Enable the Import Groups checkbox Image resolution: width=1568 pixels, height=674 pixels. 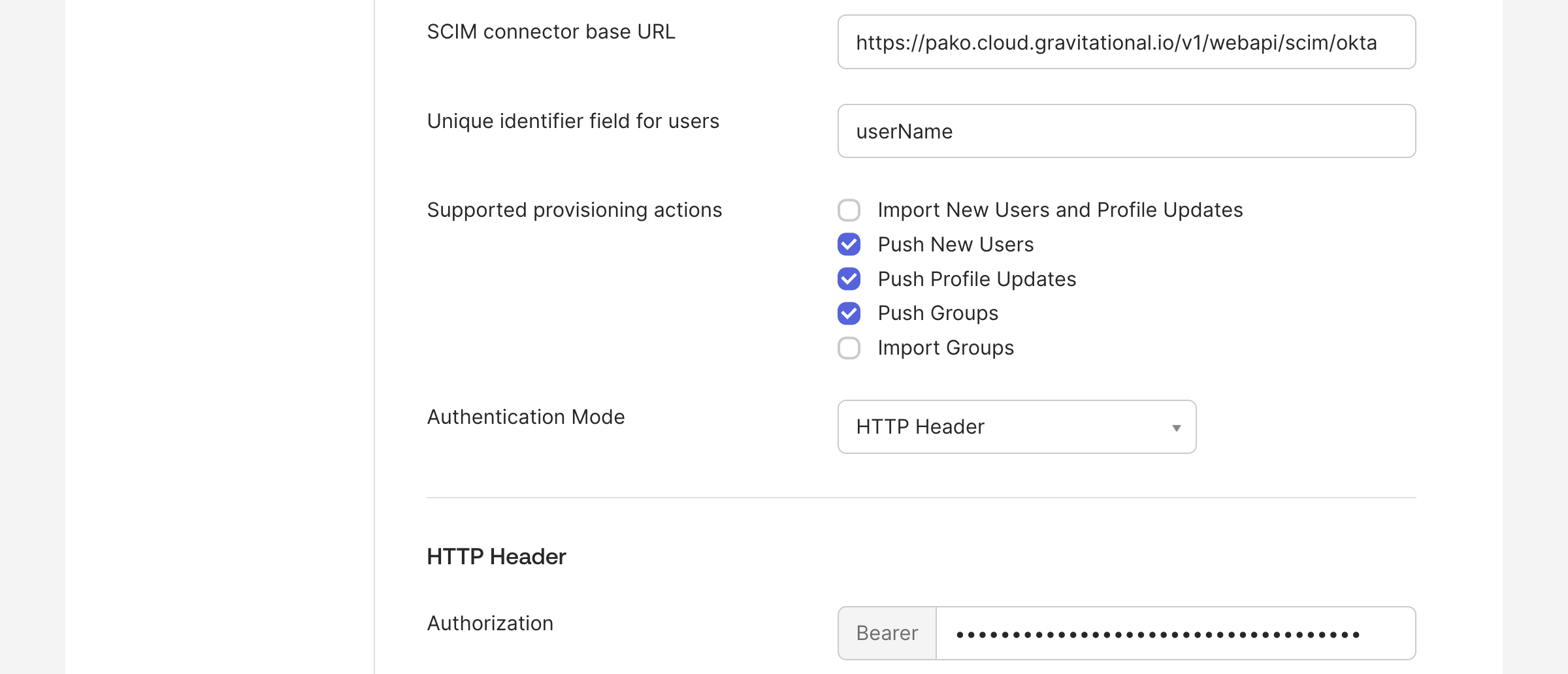coord(849,348)
